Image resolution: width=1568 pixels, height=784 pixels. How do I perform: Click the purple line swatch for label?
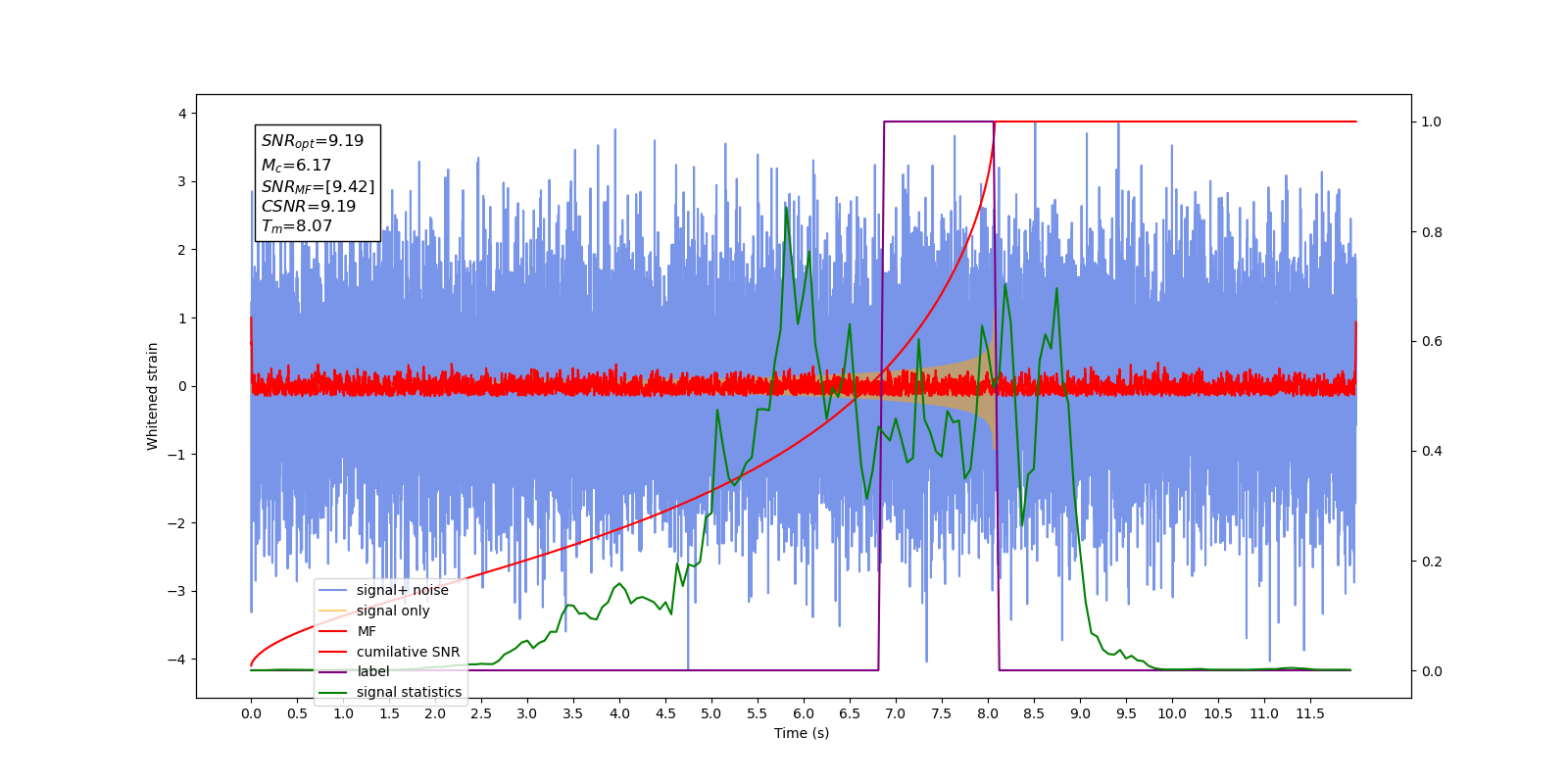point(333,671)
